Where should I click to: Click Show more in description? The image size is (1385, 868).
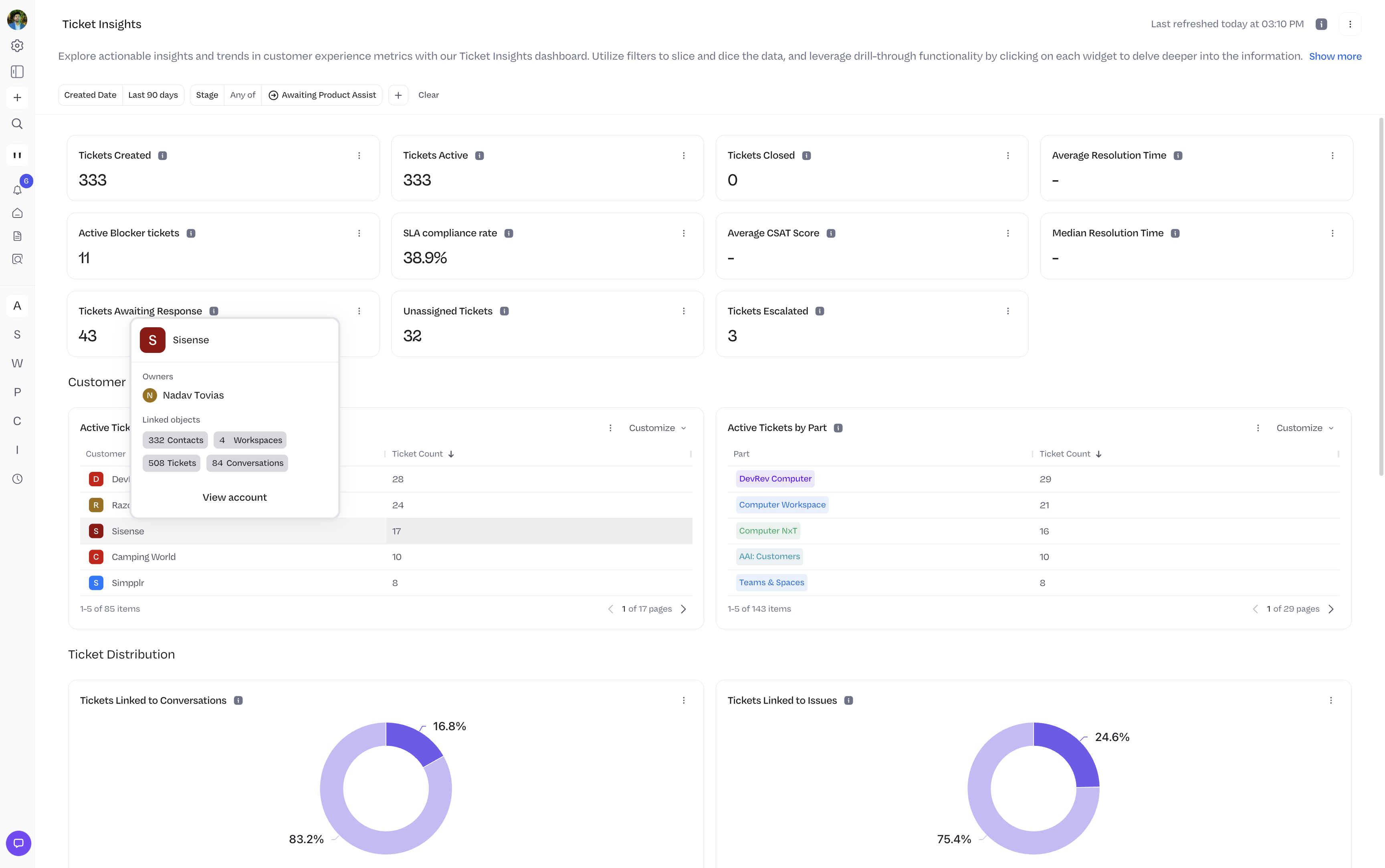1335,56
